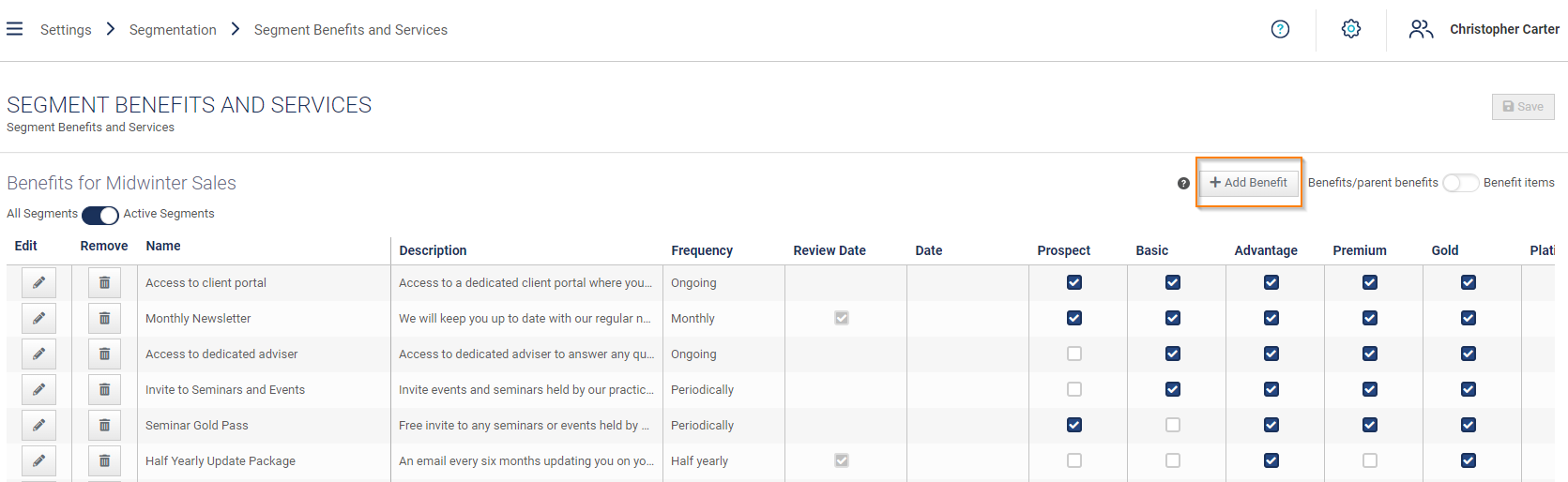Open the hamburger navigation menu
Viewport: 1568px width, 482px height.
(14, 29)
